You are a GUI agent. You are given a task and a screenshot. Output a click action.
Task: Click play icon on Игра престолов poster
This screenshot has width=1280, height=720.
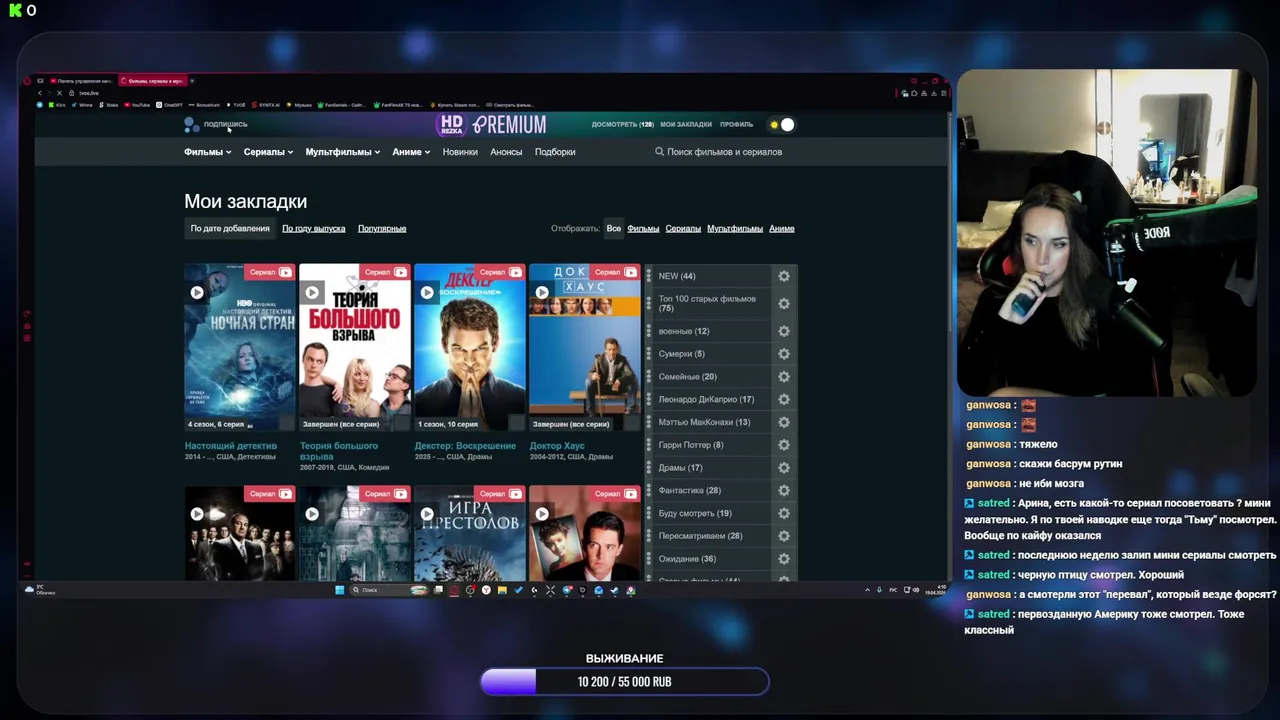tap(427, 514)
